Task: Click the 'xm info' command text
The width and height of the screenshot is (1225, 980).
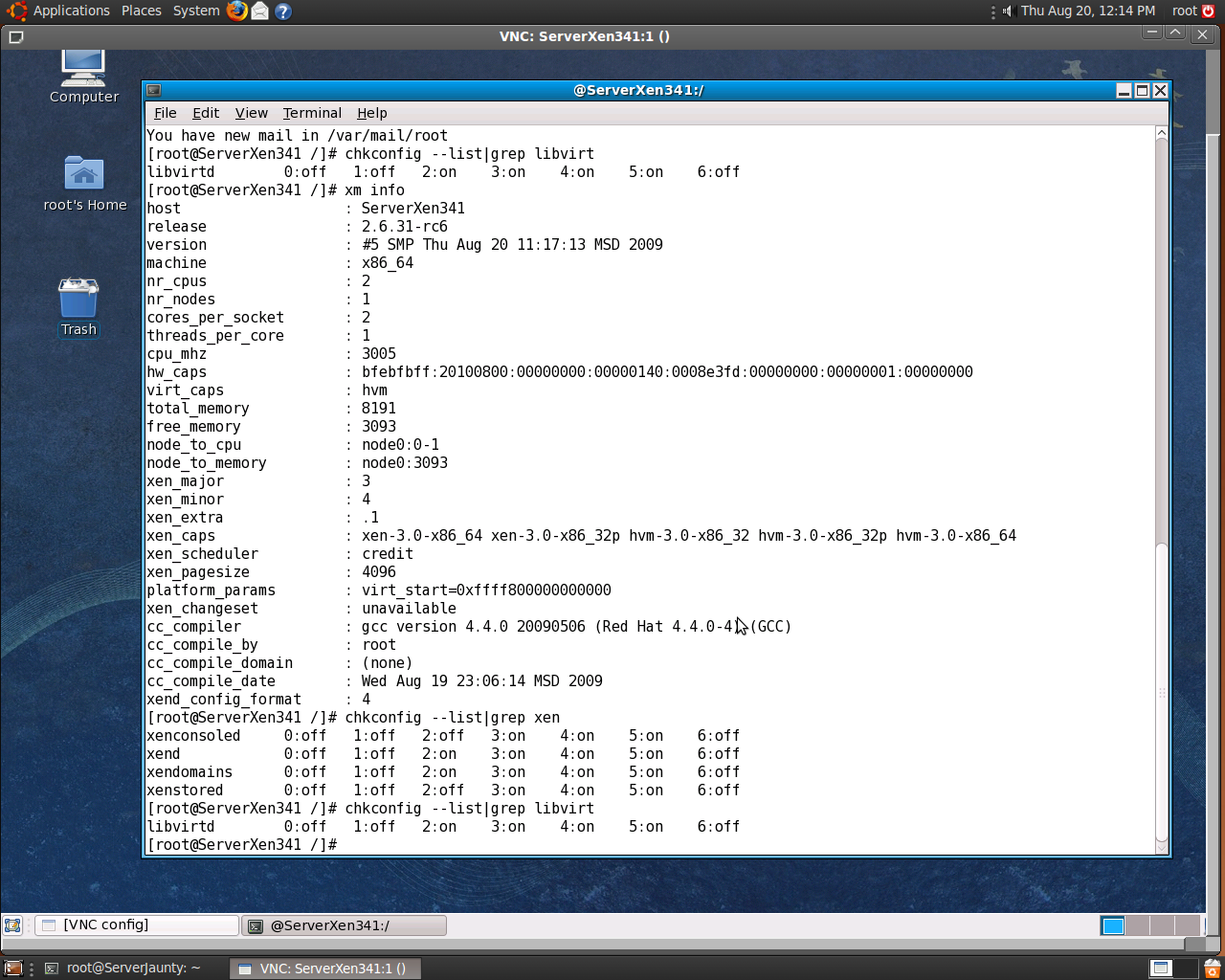Action: click(374, 190)
